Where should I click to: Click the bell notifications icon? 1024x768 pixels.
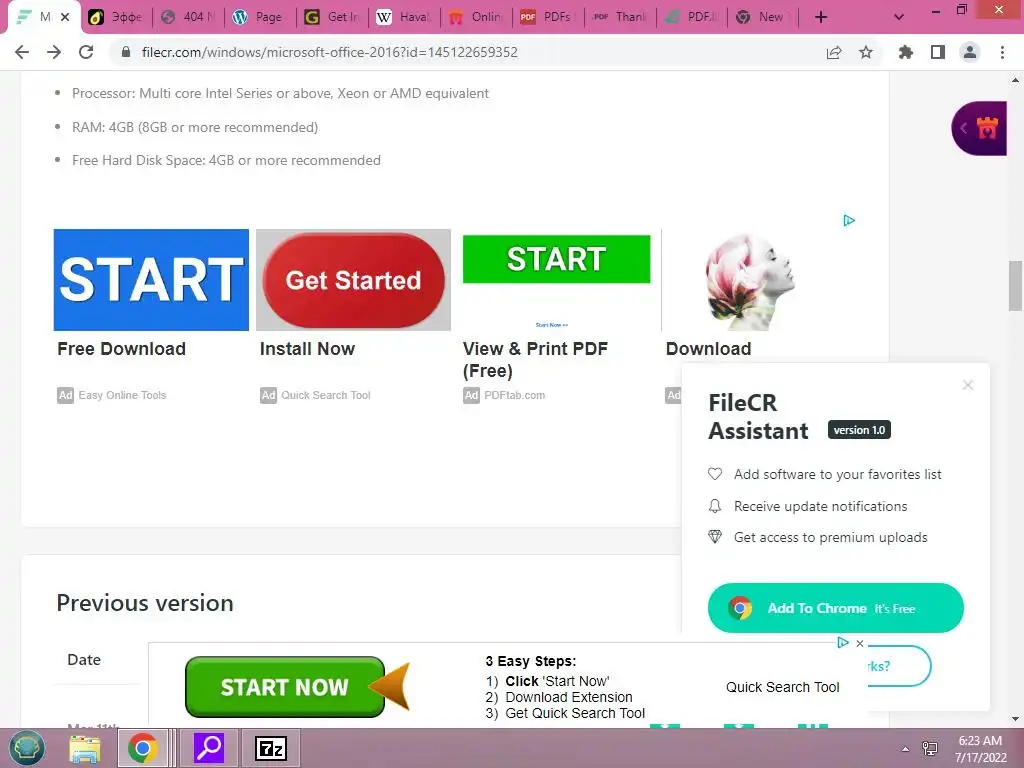715,506
